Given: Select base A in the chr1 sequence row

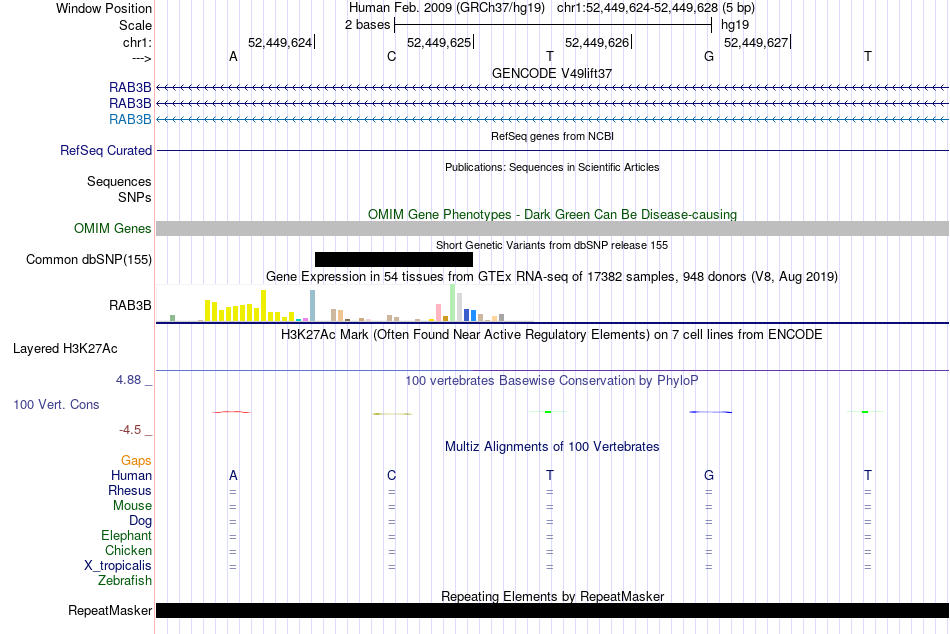Looking at the screenshot, I should coord(233,56).
